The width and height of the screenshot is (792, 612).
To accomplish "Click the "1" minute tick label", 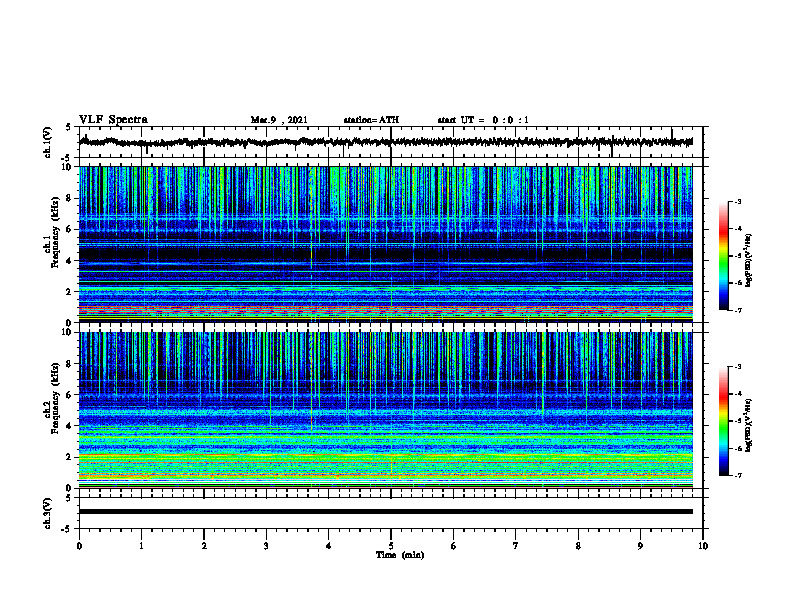I will point(141,546).
